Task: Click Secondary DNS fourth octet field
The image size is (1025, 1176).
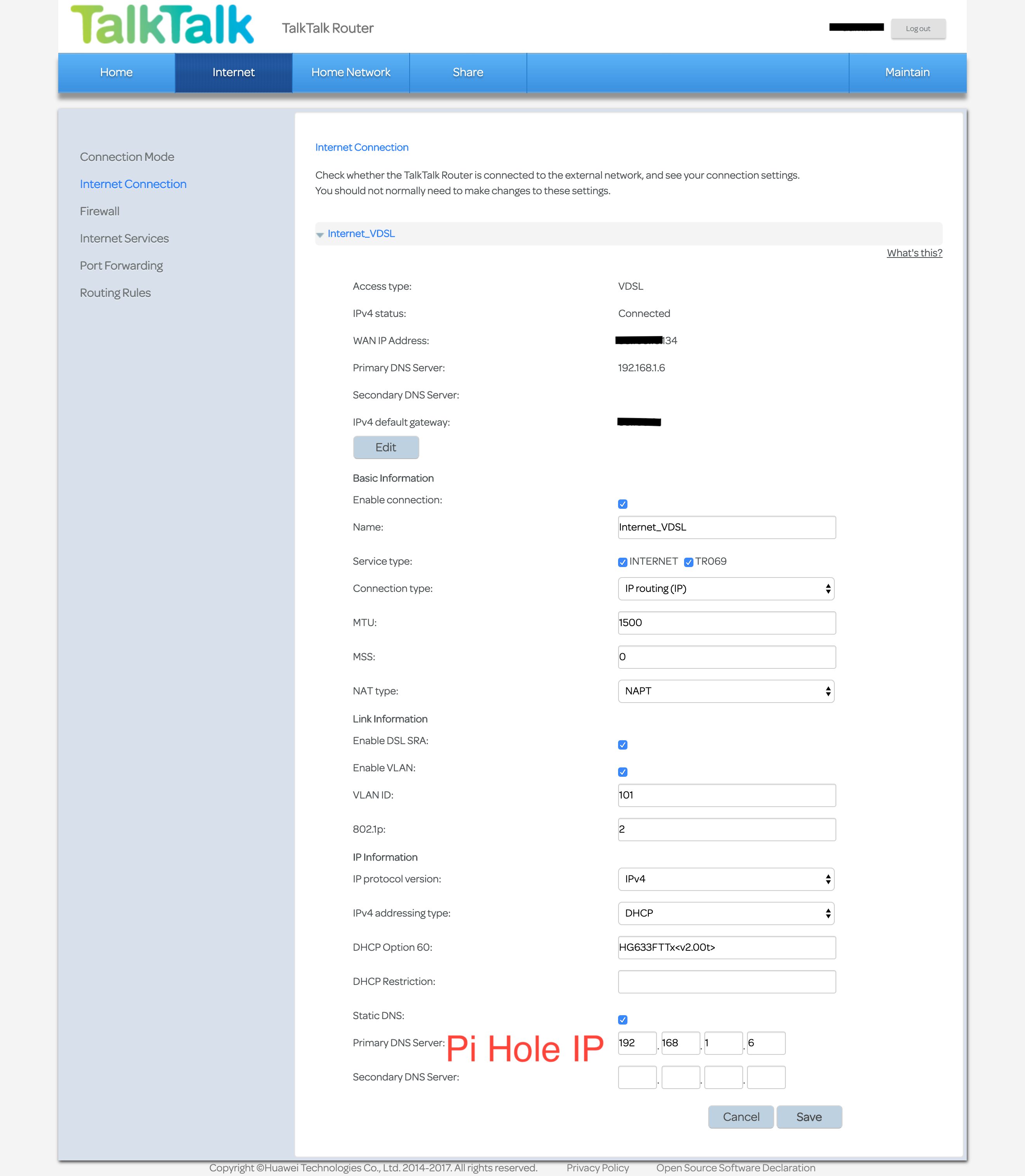Action: coord(766,1078)
